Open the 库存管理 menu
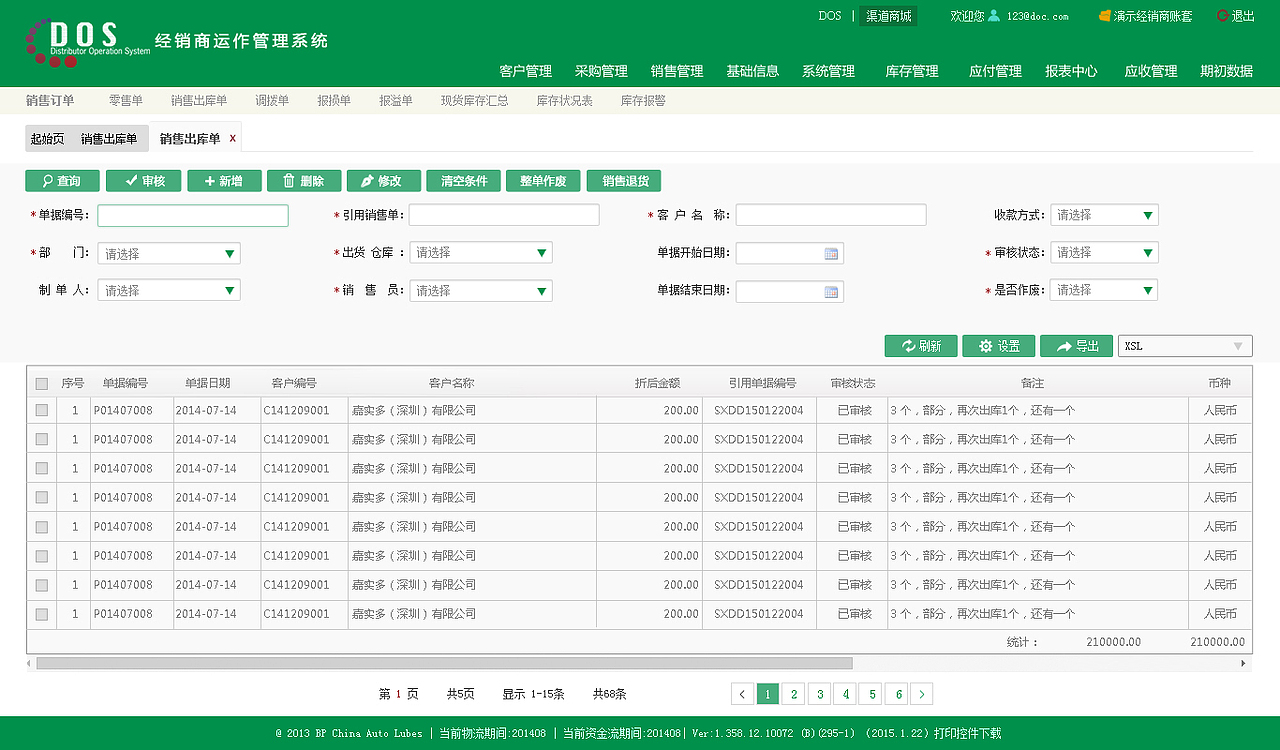Image resolution: width=1280 pixels, height=750 pixels. coord(910,71)
